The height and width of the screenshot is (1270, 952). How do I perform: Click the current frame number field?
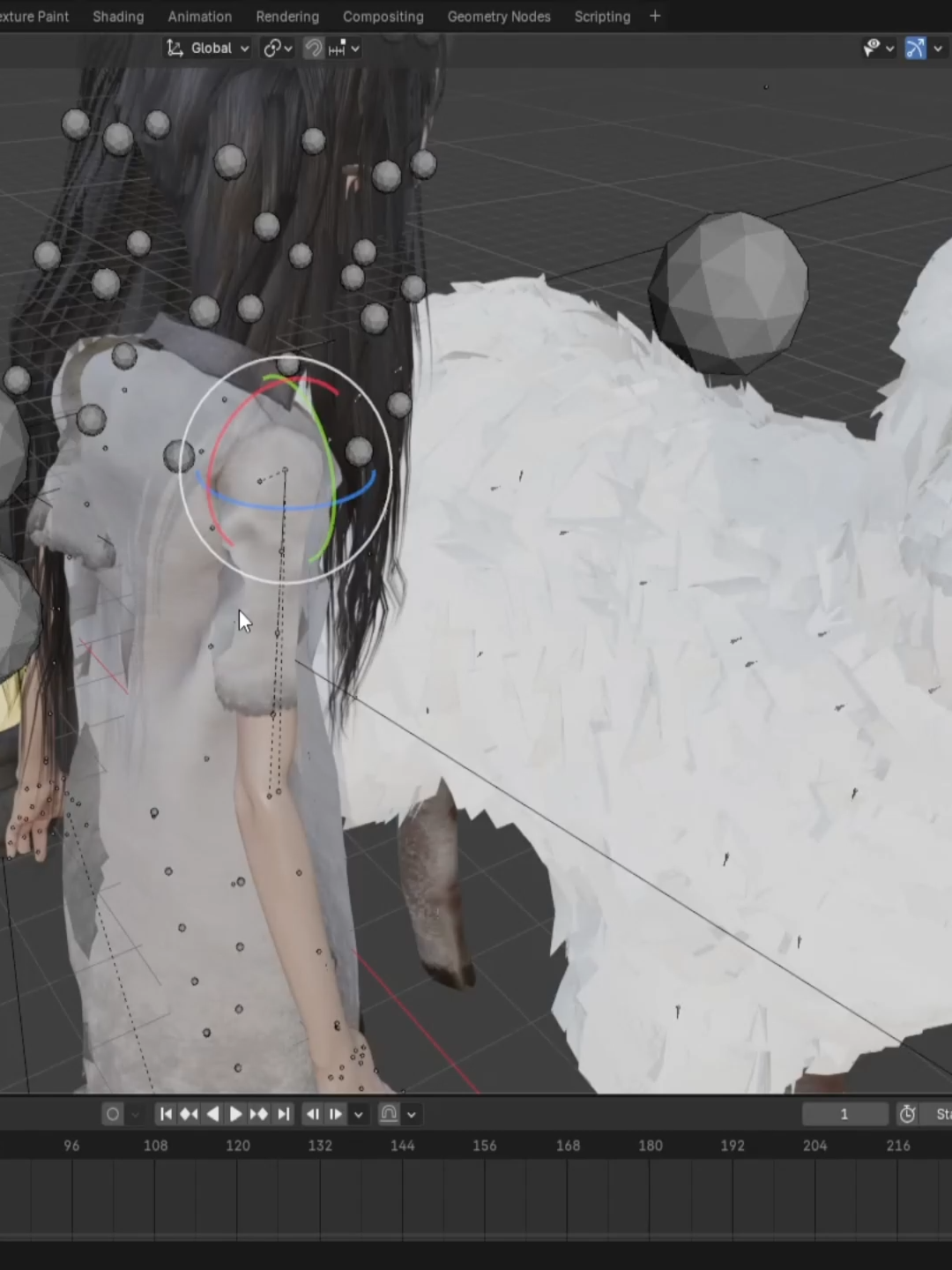pyautogui.click(x=844, y=1114)
